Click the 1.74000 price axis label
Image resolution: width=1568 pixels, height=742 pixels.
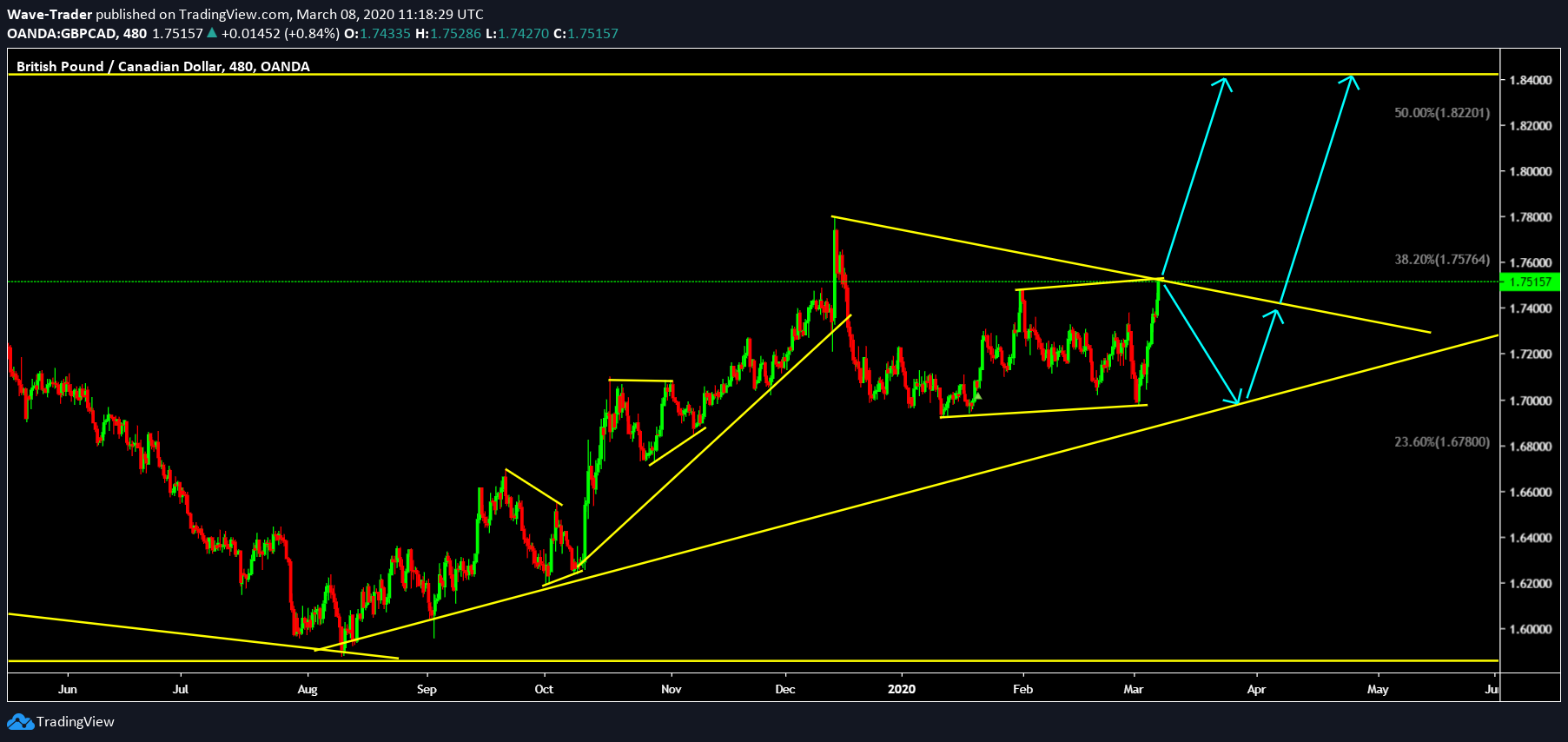tap(1531, 308)
